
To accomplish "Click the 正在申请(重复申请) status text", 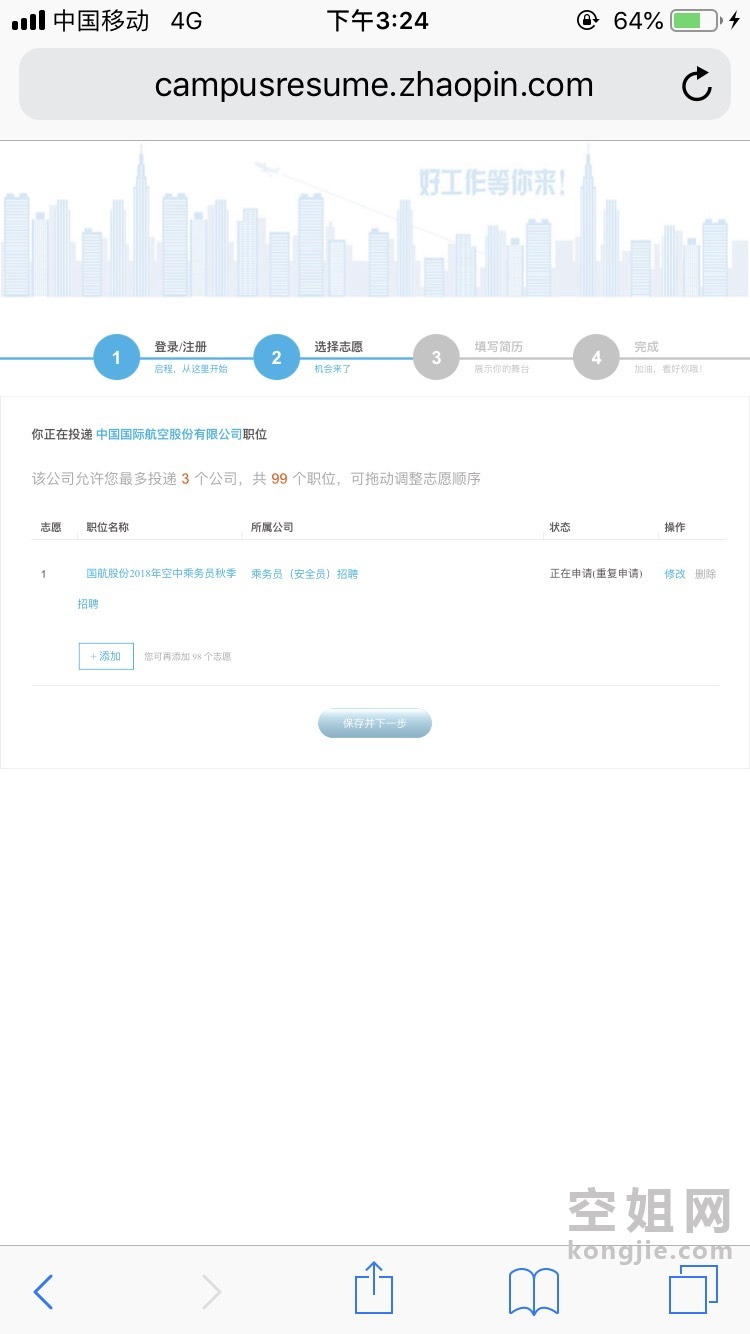I will click(x=596, y=574).
